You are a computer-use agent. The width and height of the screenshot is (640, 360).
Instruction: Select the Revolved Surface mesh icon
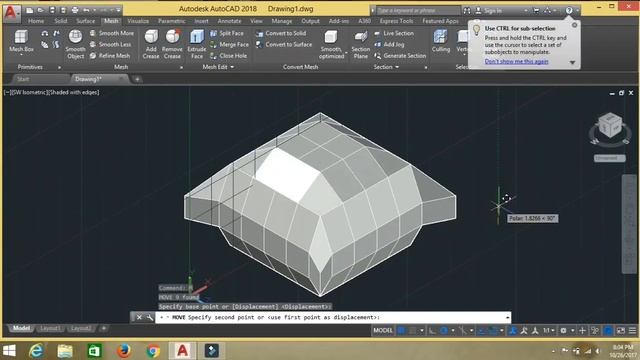pos(44,33)
